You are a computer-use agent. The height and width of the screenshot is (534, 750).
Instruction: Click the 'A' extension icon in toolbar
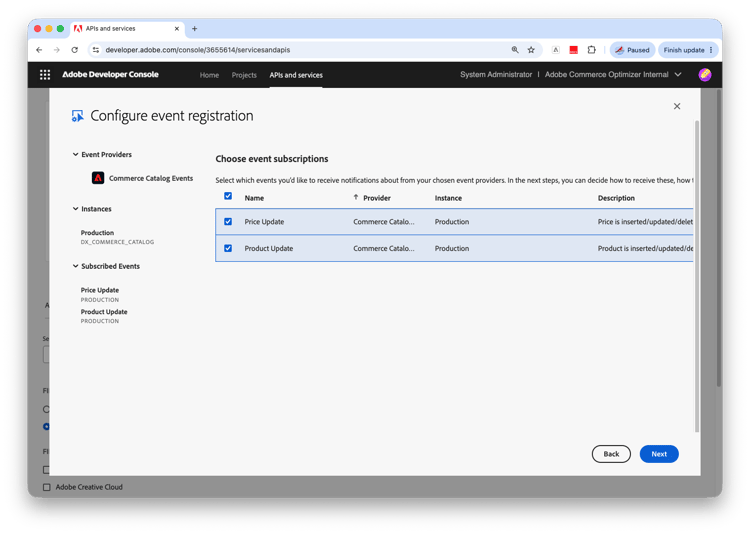[x=555, y=50]
